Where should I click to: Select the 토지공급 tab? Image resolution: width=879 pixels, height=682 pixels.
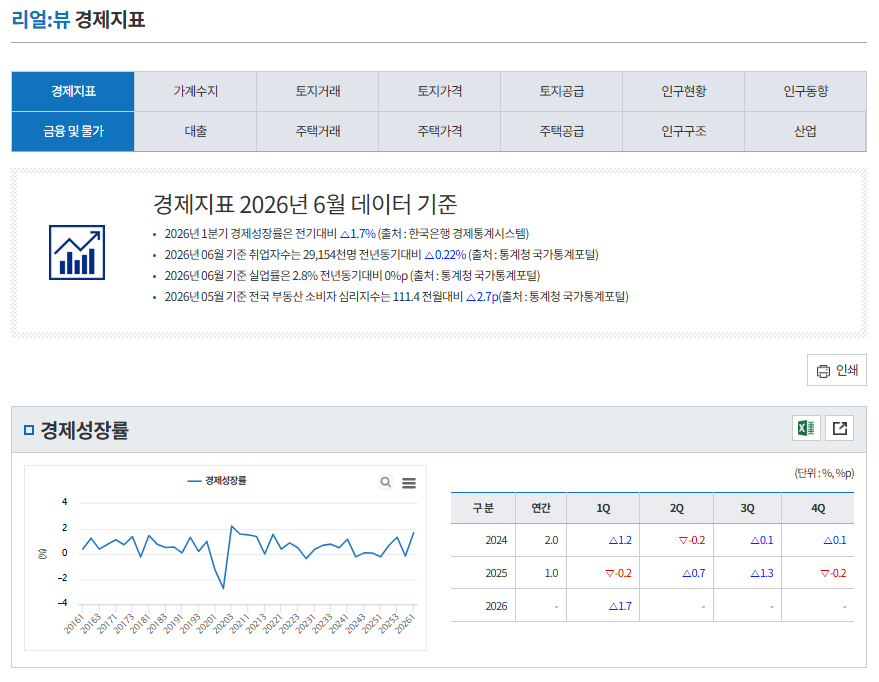tap(562, 91)
